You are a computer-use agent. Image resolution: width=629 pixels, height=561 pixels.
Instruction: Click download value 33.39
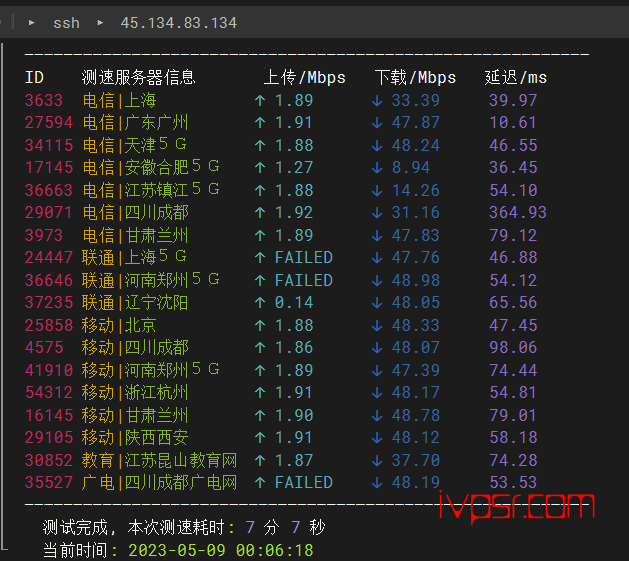pyautogui.click(x=415, y=100)
